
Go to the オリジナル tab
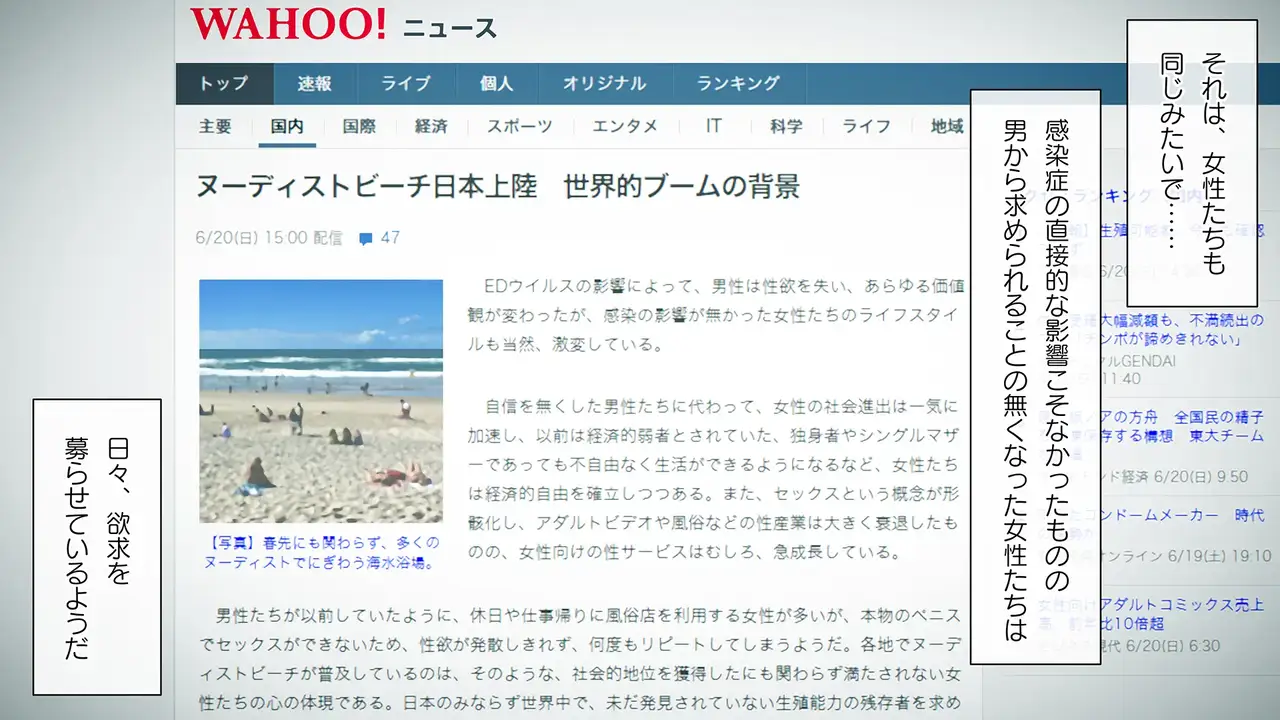[604, 84]
